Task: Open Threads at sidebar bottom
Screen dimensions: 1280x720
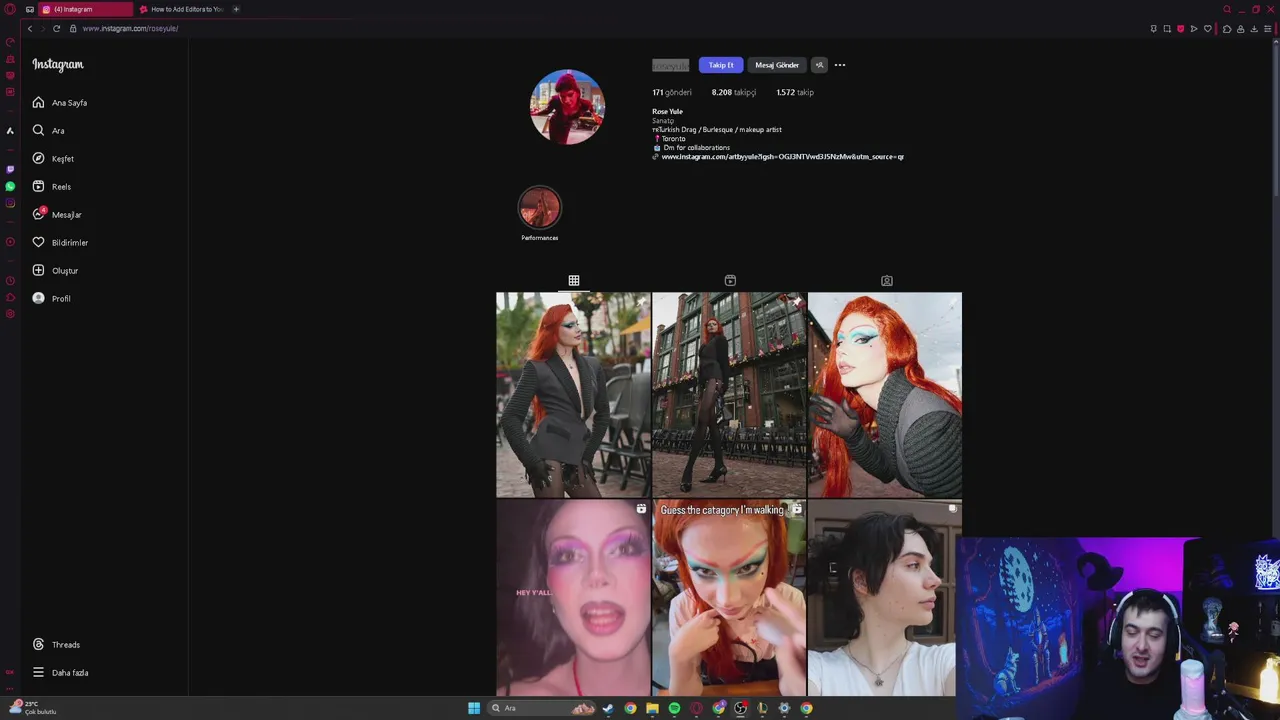Action: point(56,645)
